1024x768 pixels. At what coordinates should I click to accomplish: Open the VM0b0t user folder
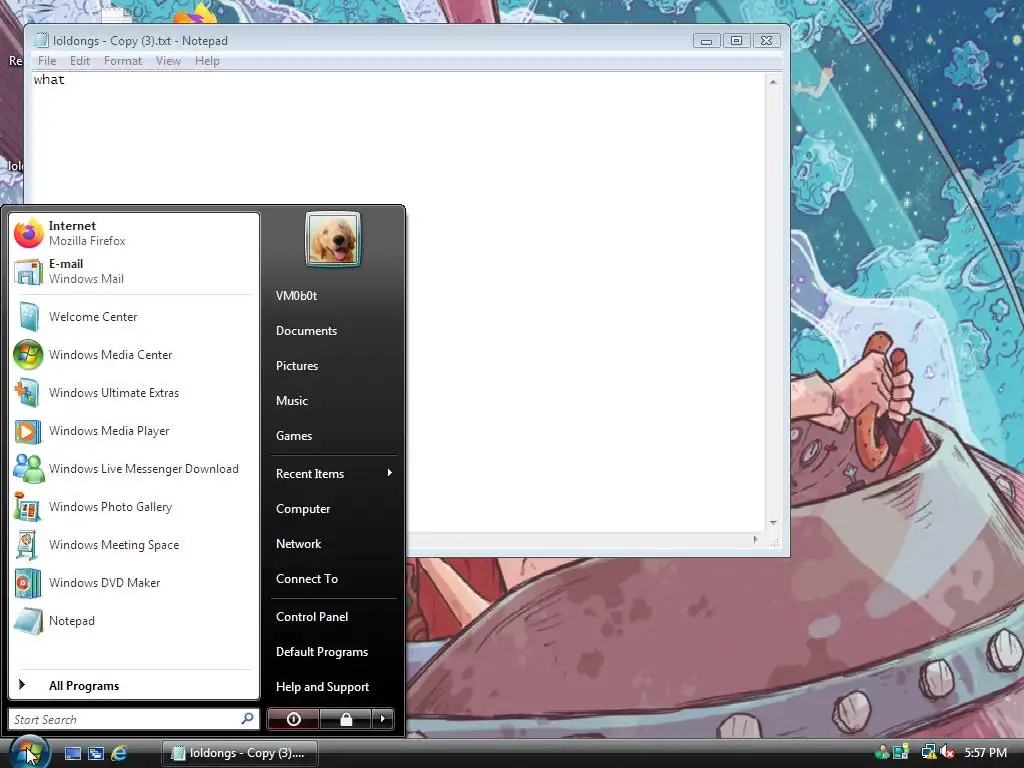point(334,296)
